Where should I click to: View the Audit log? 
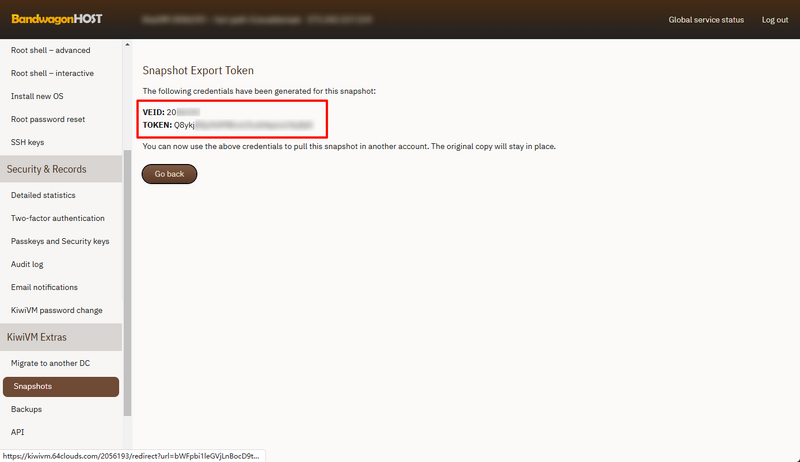27,264
